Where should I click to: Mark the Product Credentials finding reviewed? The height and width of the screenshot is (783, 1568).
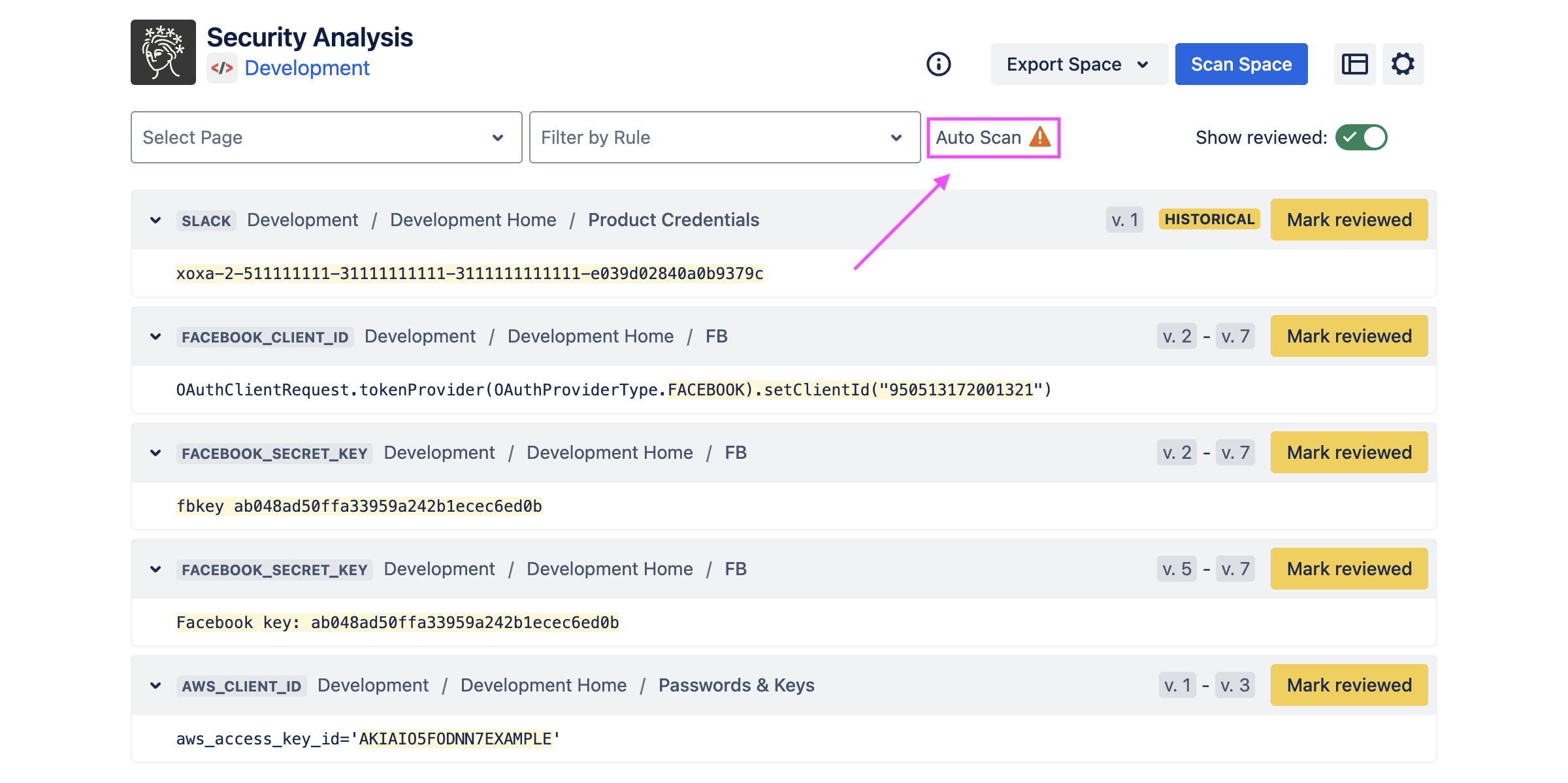pyautogui.click(x=1348, y=220)
